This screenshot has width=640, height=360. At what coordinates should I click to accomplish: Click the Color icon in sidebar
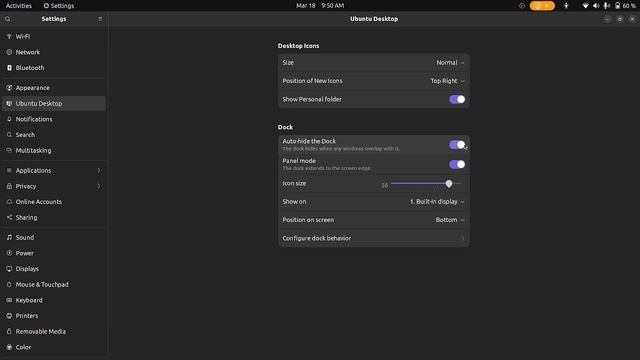pos(9,347)
